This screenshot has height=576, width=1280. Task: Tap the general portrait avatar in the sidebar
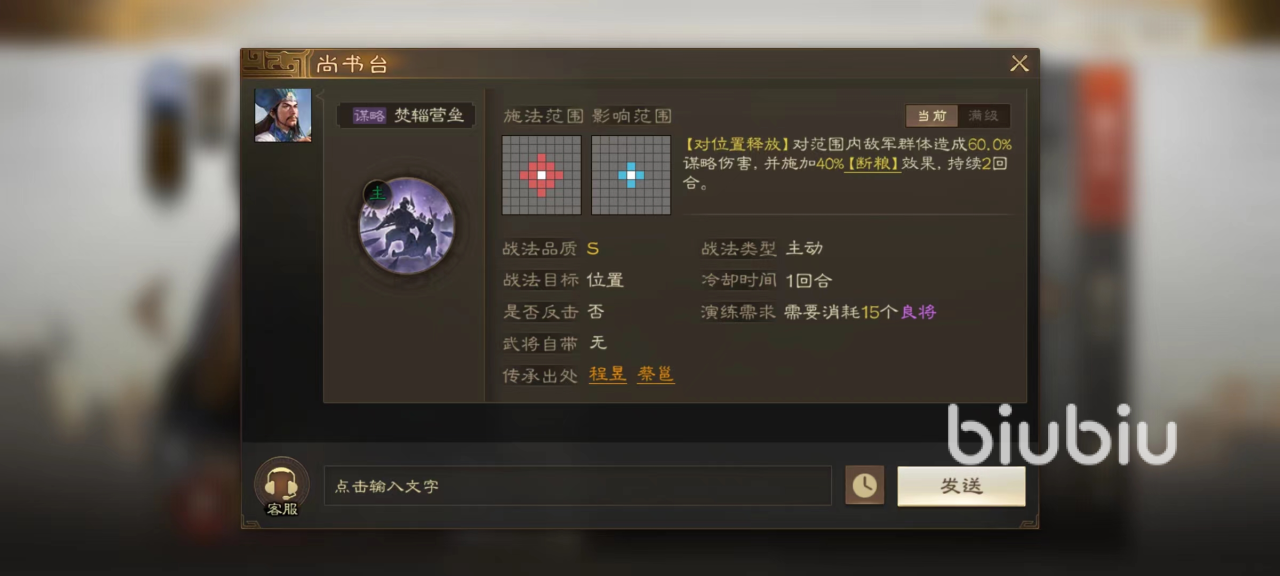(x=283, y=115)
